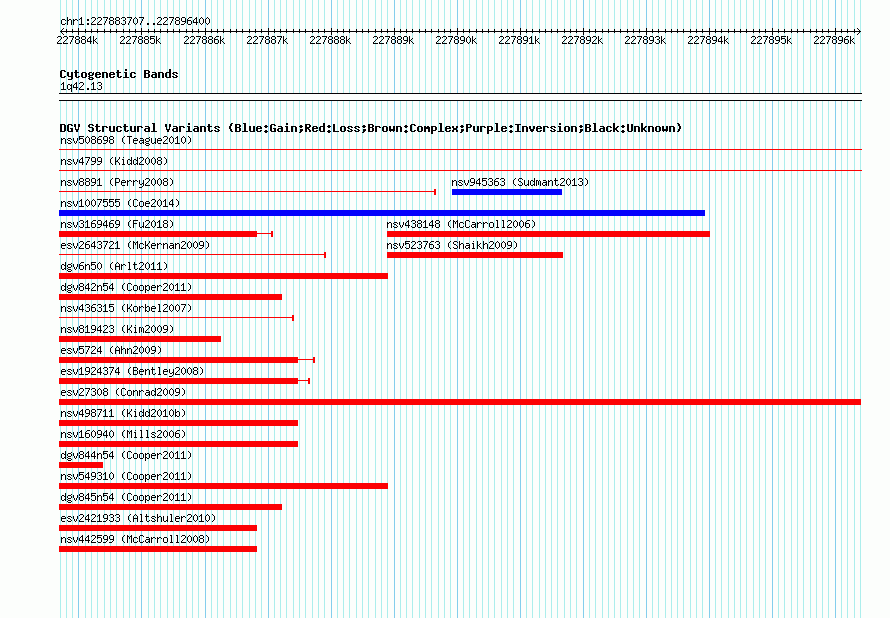Select esv2421933 (Altshuler2010) label
Screen dimensions: 890x618
click(138, 518)
